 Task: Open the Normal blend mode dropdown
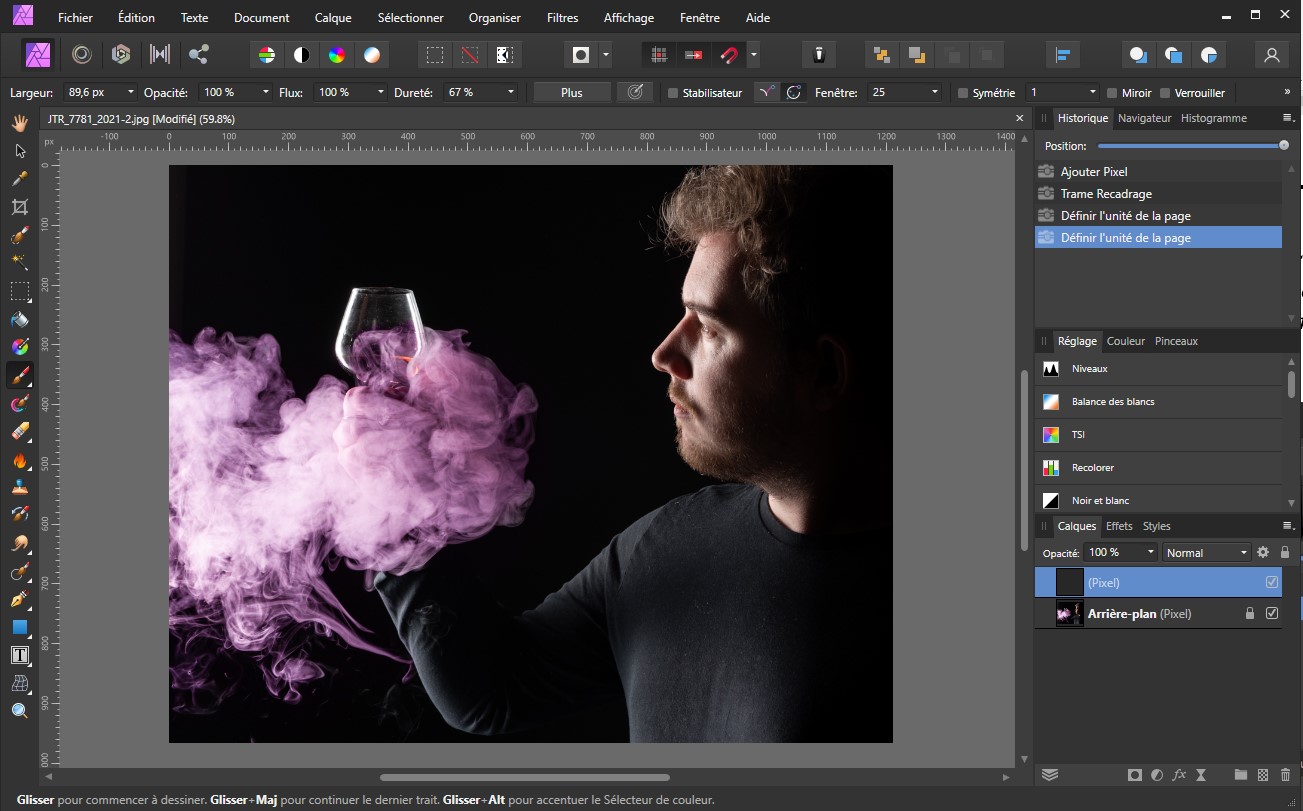pos(1207,552)
